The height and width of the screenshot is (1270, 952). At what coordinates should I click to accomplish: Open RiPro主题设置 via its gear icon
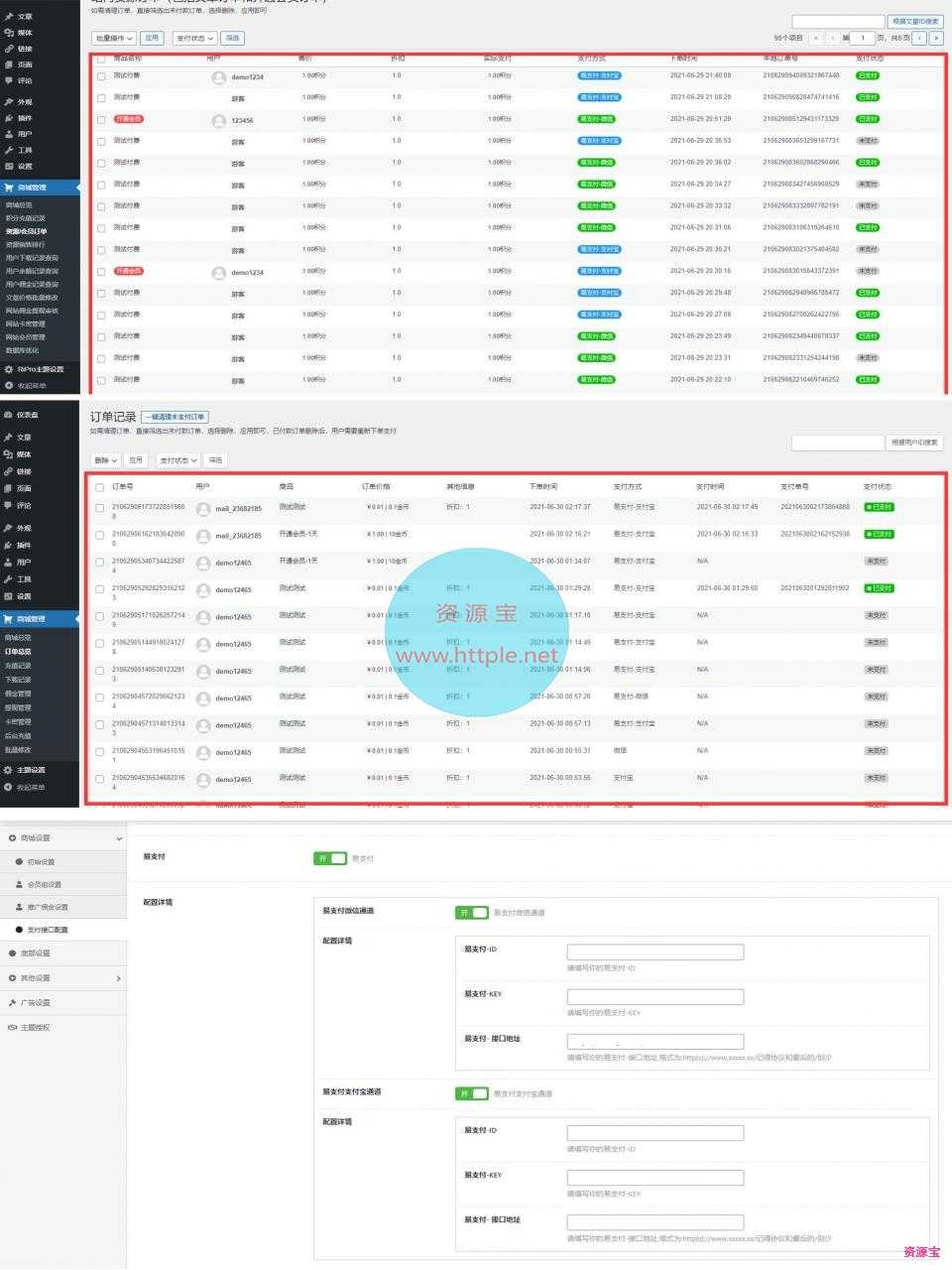tap(9, 369)
